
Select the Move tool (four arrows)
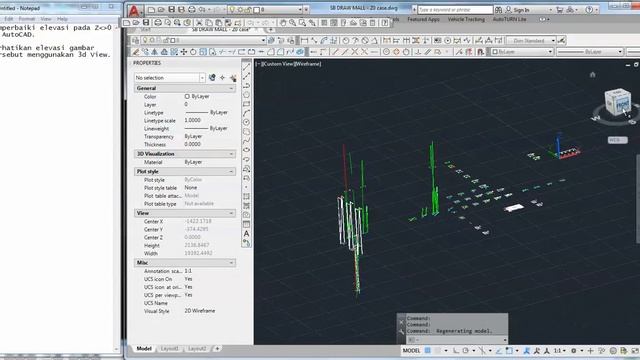(x=184, y=52)
